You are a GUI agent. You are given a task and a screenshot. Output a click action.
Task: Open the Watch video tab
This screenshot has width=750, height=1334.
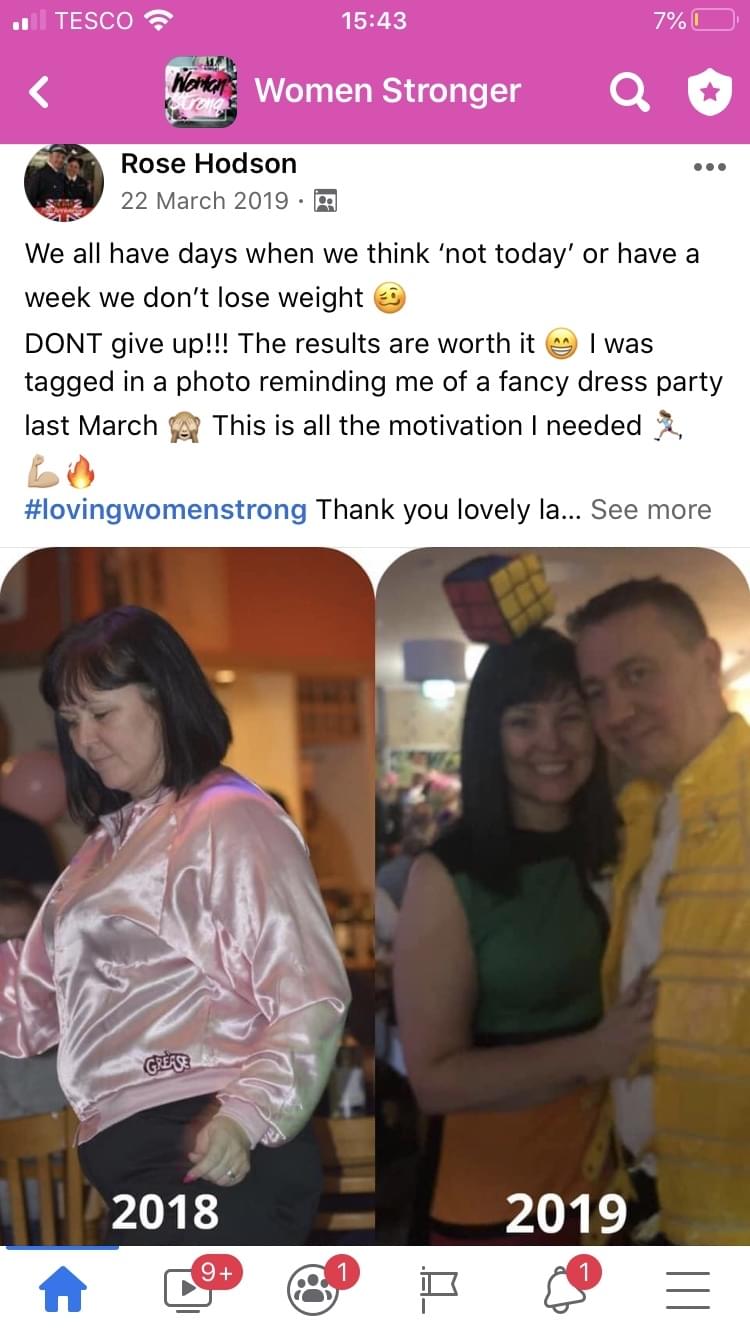[189, 1290]
